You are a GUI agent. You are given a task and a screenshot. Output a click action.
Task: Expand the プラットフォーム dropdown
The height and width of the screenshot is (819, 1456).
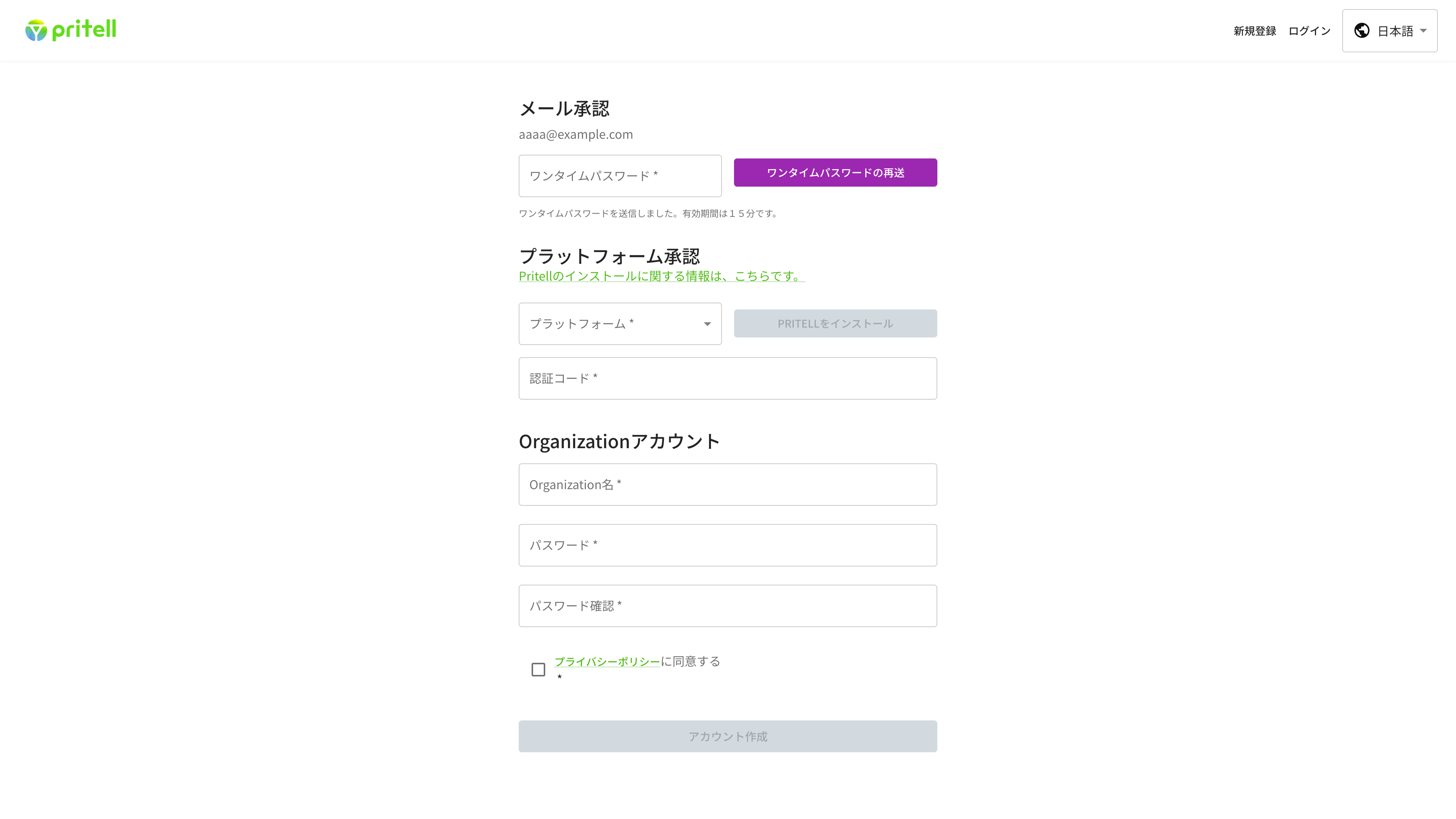(x=620, y=324)
